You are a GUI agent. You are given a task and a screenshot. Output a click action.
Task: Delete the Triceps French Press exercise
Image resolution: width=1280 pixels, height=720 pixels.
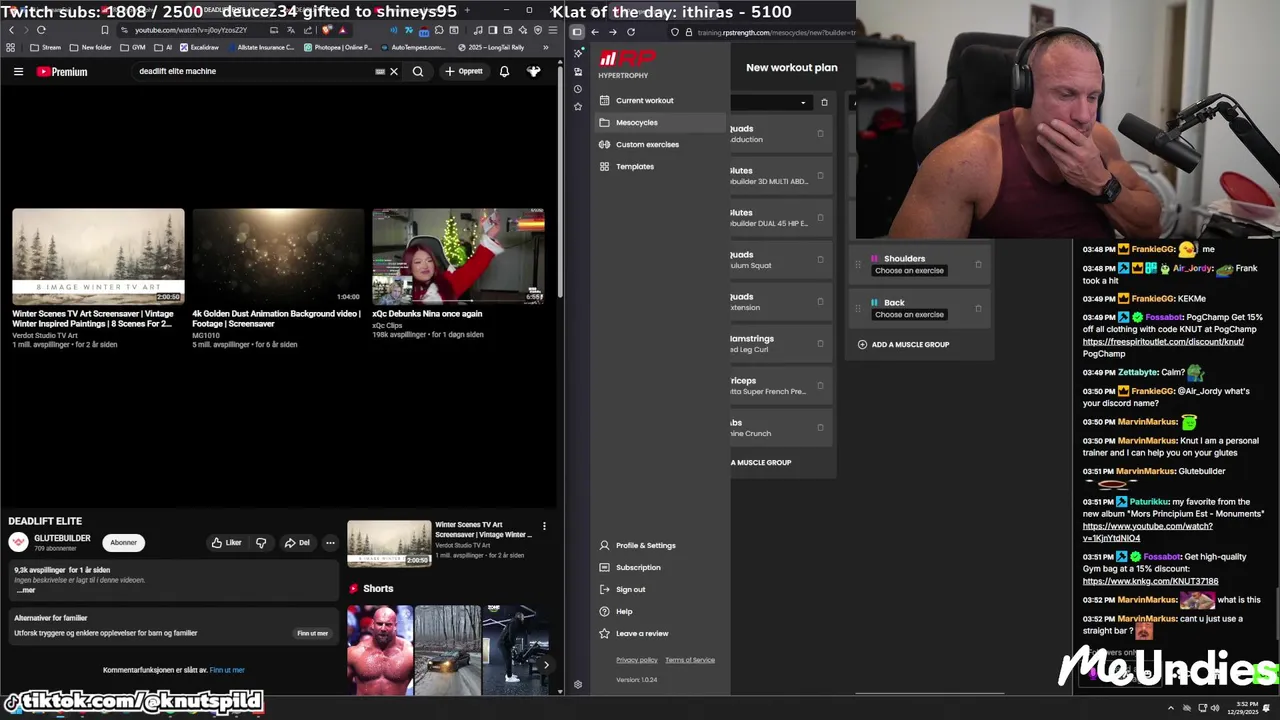pos(820,385)
